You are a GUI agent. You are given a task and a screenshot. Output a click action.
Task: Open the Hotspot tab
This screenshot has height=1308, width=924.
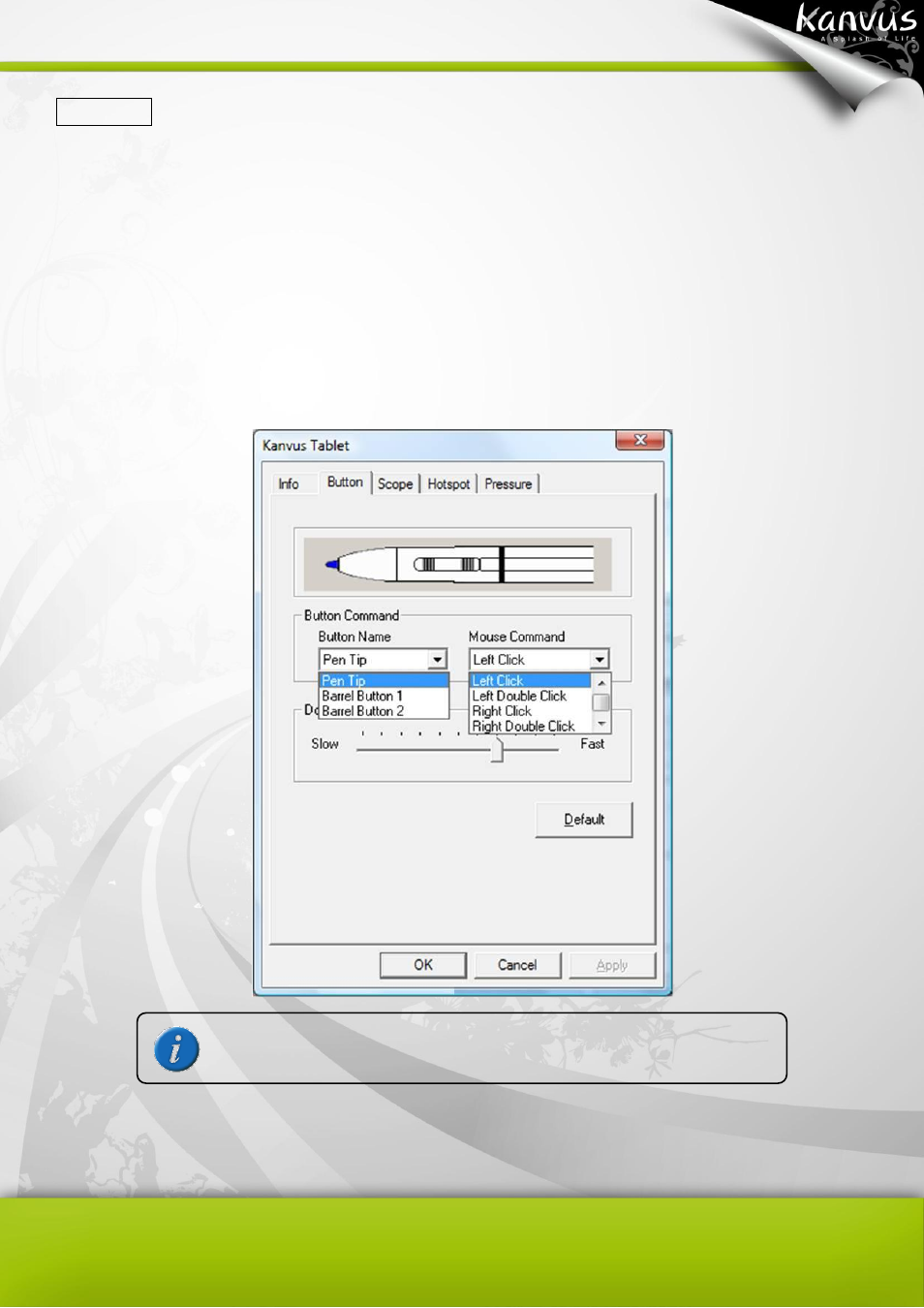[448, 483]
